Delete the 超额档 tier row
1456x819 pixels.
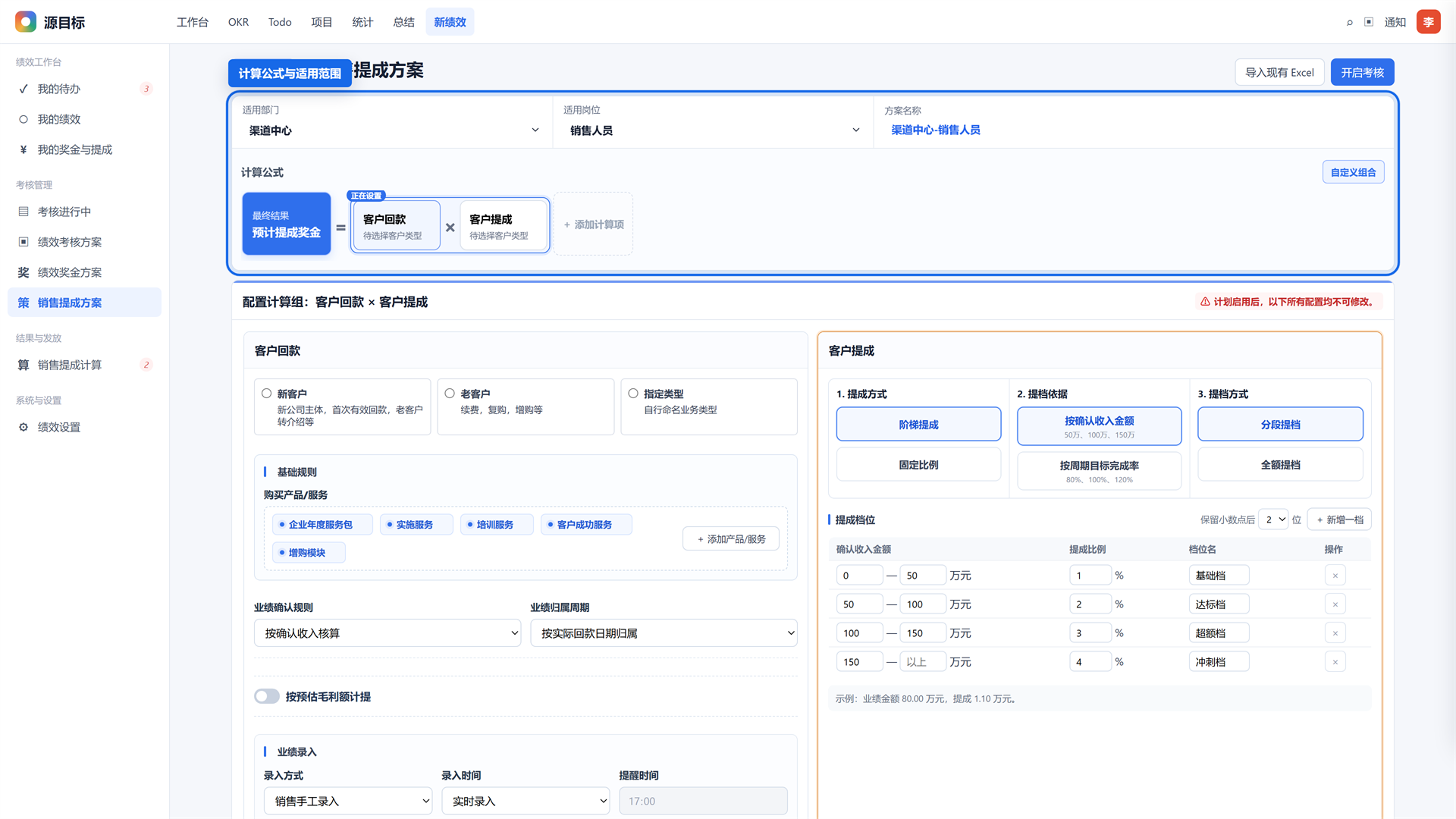pyautogui.click(x=1335, y=633)
